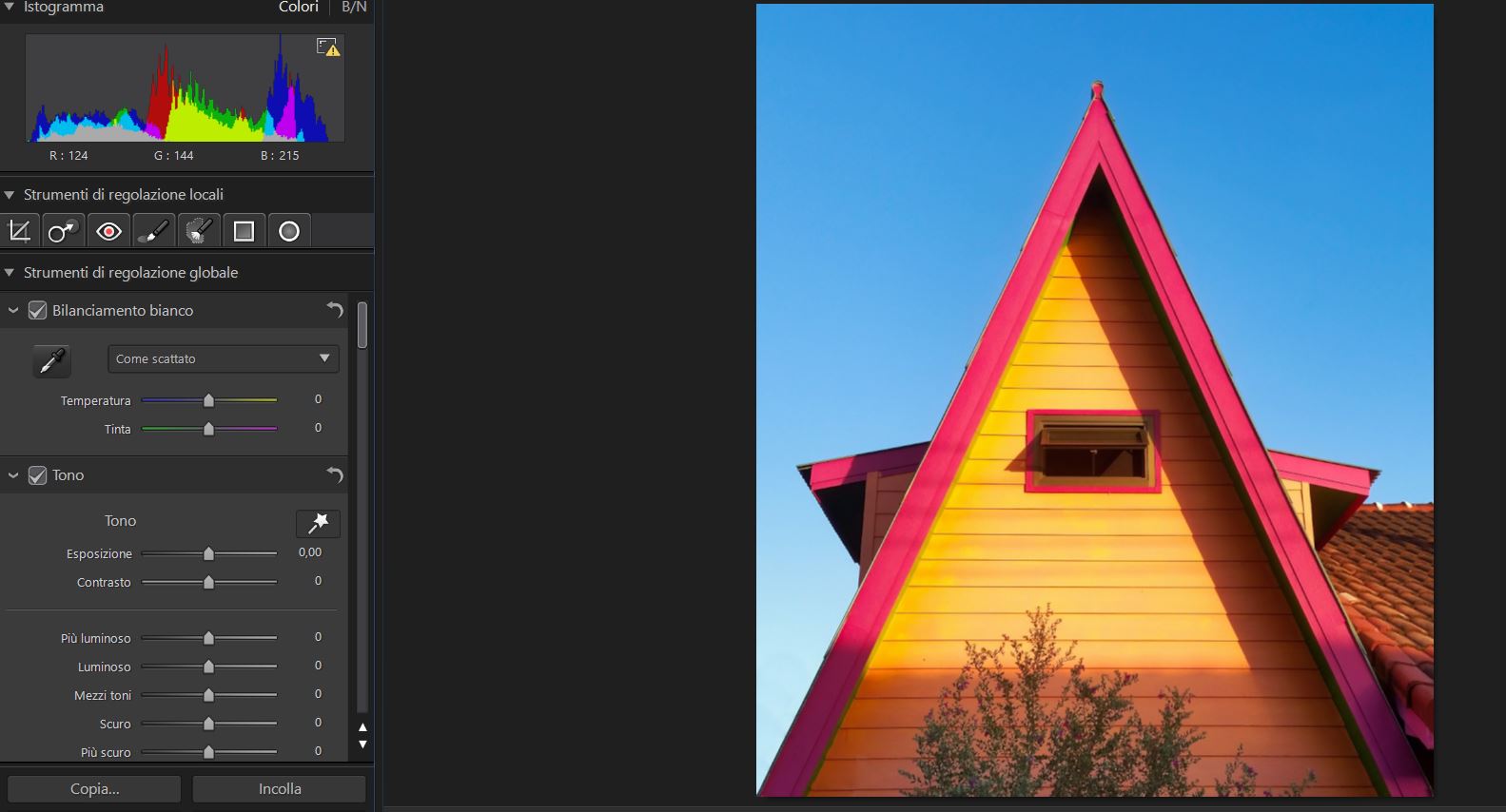Viewport: 1506px width, 812px height.
Task: Click the Copia... button
Action: coord(94,788)
